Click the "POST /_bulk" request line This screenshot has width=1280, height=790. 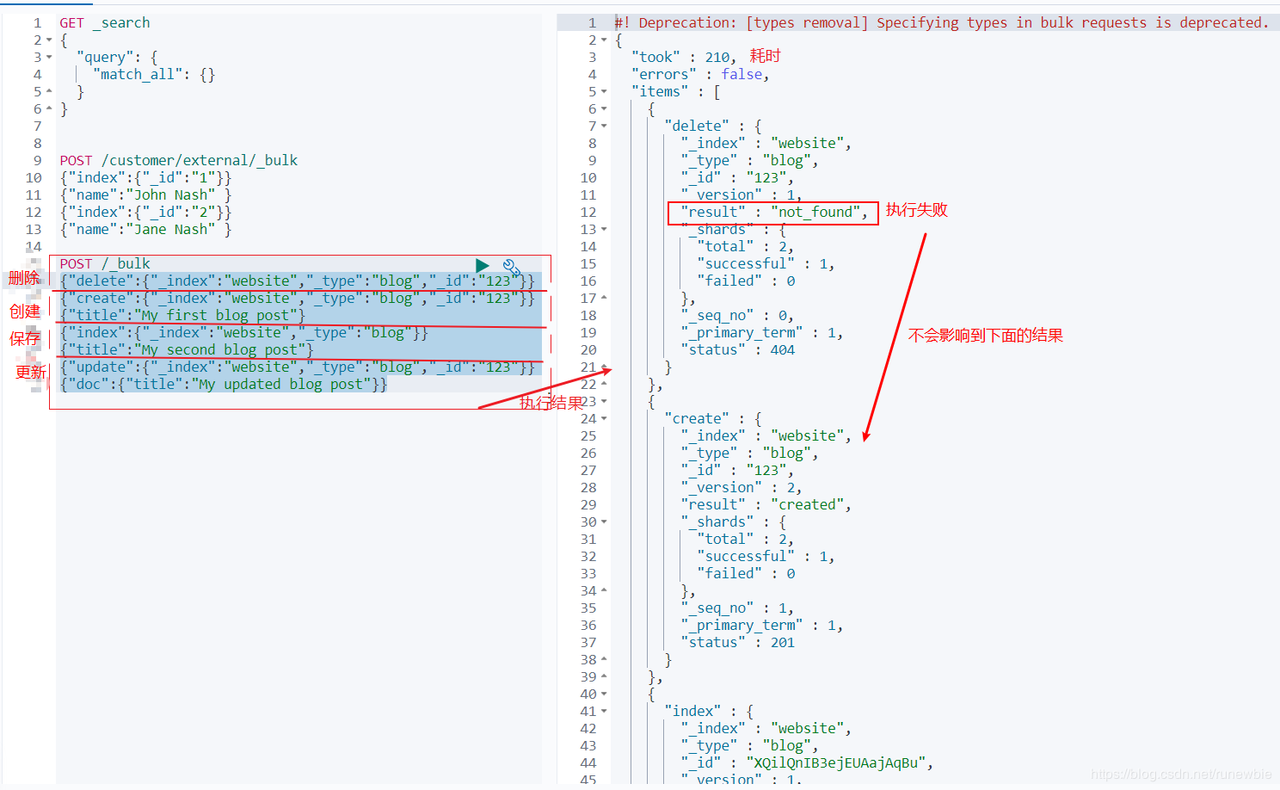click(x=105, y=264)
